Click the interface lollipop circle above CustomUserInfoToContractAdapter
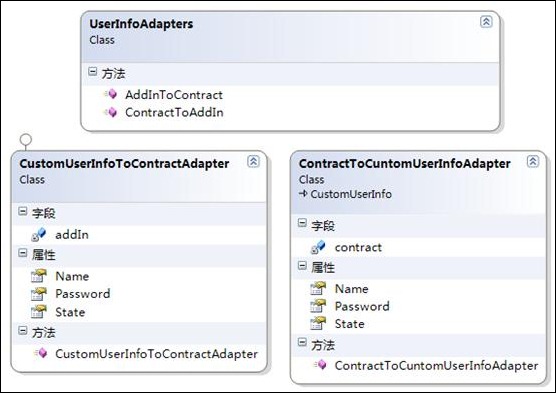The height and width of the screenshot is (393, 556). pyautogui.click(x=26, y=139)
